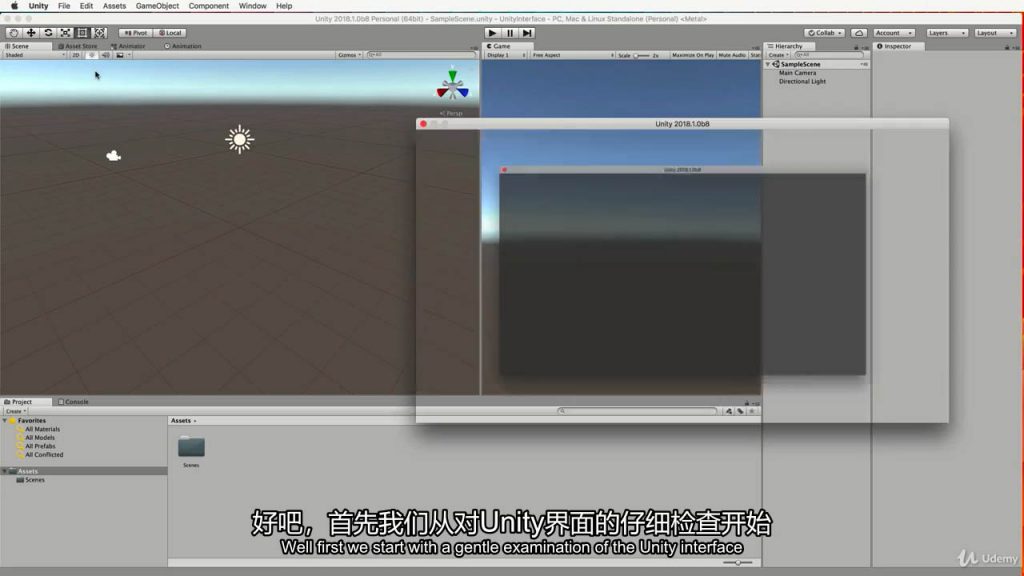This screenshot has height=576, width=1024.
Task: Select the Move tool
Action: tap(31, 33)
